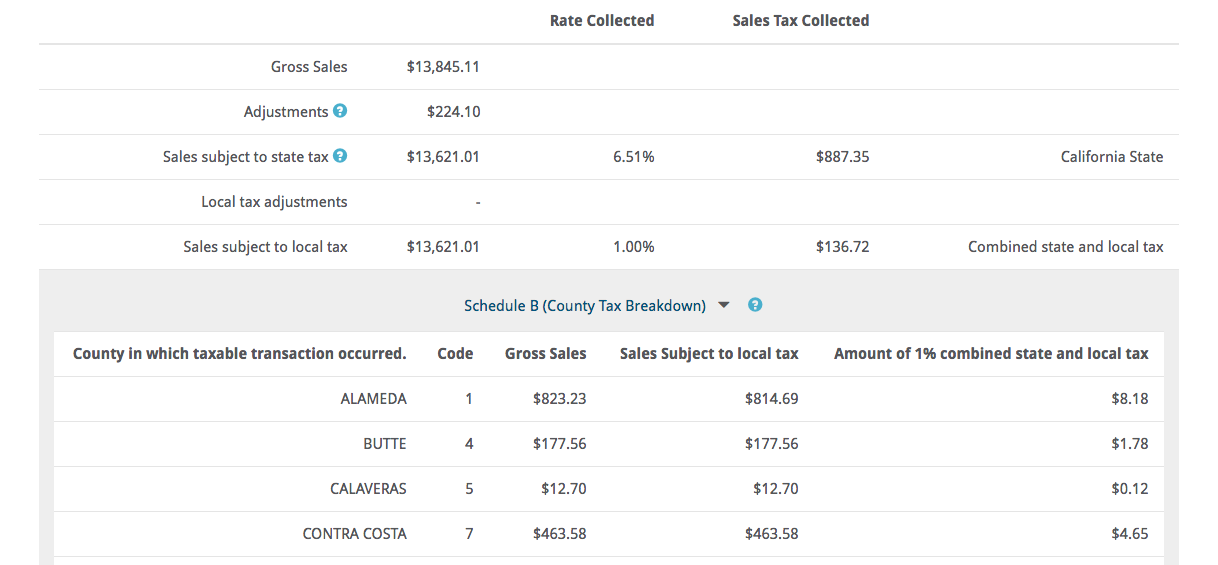The width and height of the screenshot is (1218, 565).
Task: Click the Code column header
Action: tap(456, 354)
